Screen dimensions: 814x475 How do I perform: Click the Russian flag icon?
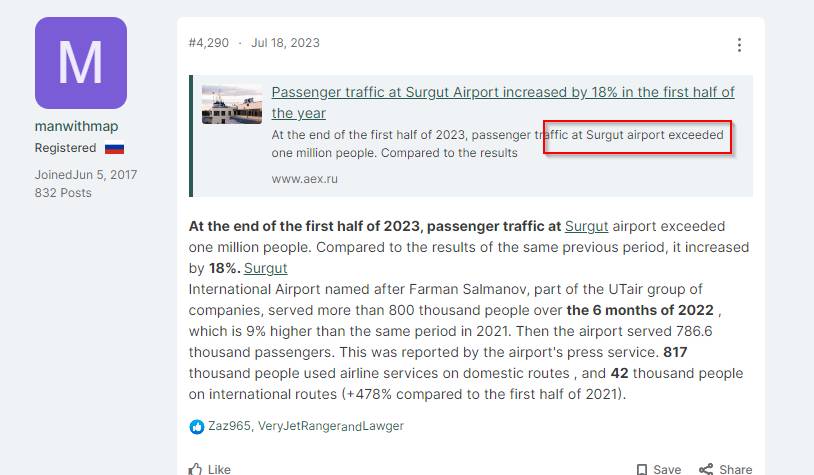point(114,148)
